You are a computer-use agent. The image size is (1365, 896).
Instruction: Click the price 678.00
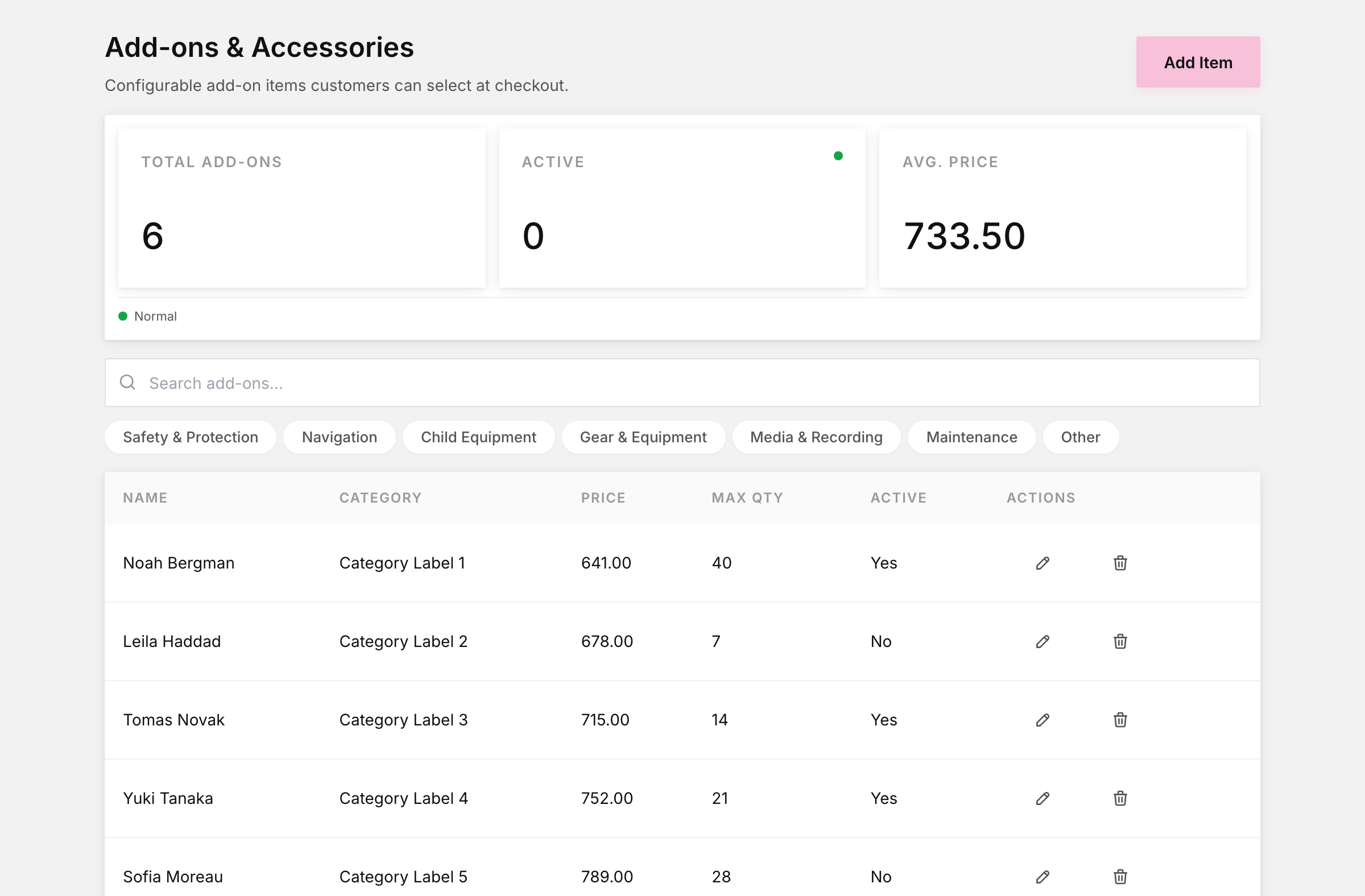point(607,641)
